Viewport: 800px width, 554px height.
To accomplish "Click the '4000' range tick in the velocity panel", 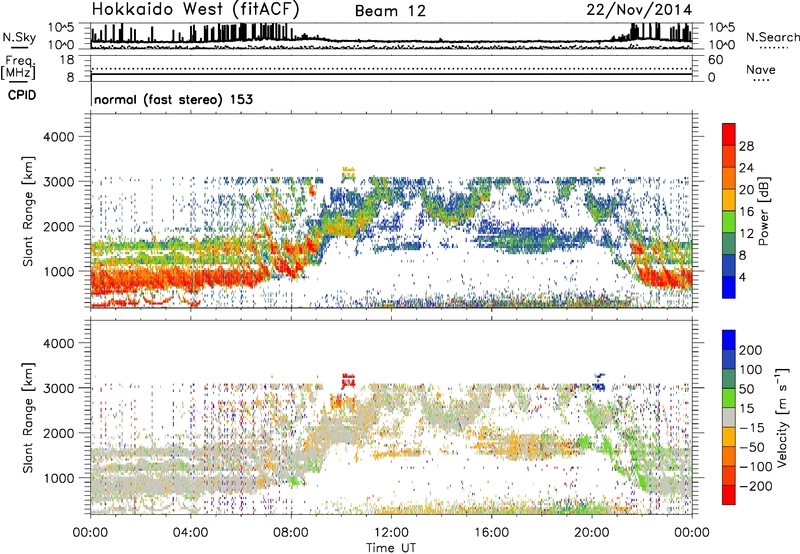I will click(x=58, y=343).
